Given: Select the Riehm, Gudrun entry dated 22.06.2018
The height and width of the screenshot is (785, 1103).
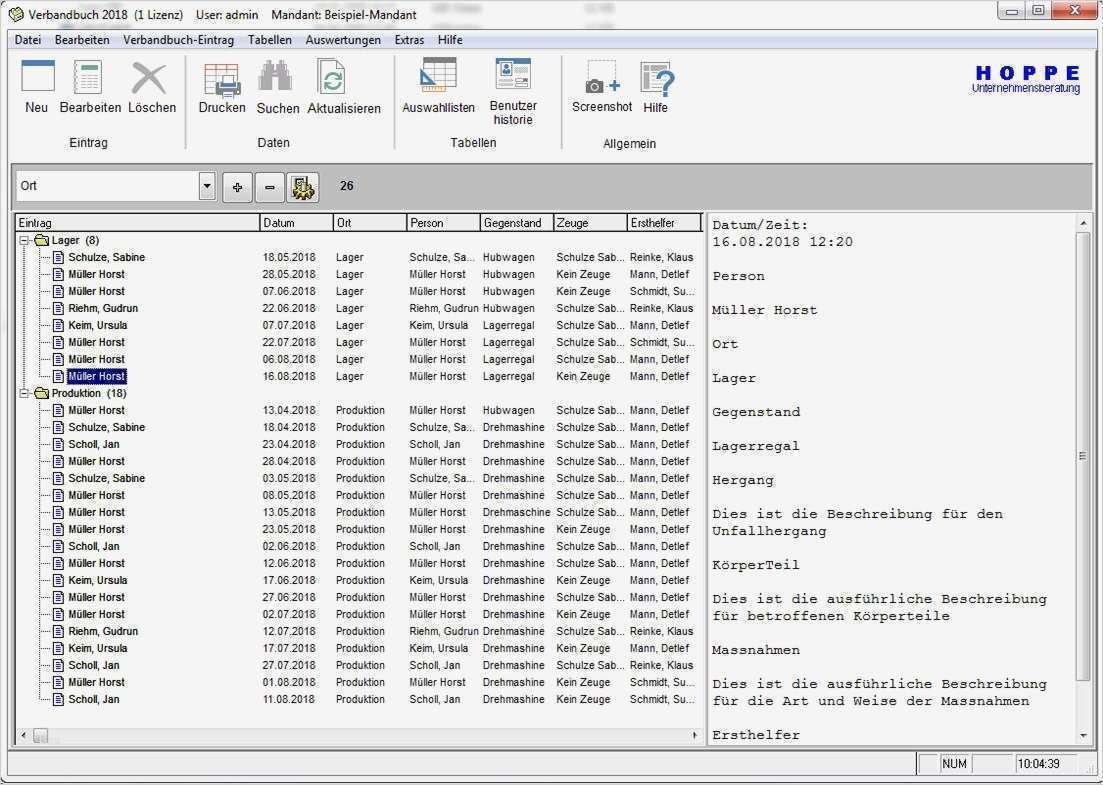Looking at the screenshot, I should pyautogui.click(x=103, y=309).
